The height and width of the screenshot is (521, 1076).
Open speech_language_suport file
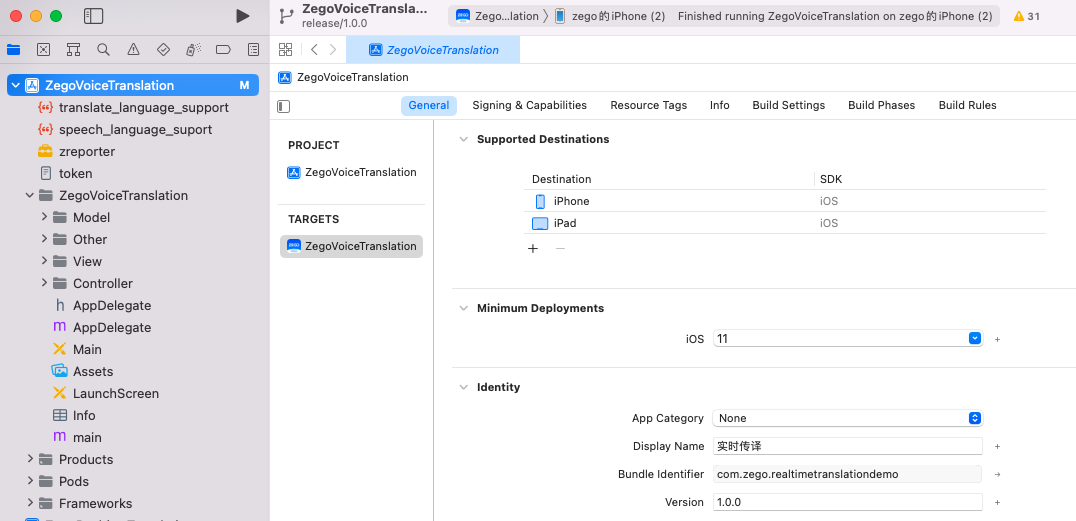point(125,130)
